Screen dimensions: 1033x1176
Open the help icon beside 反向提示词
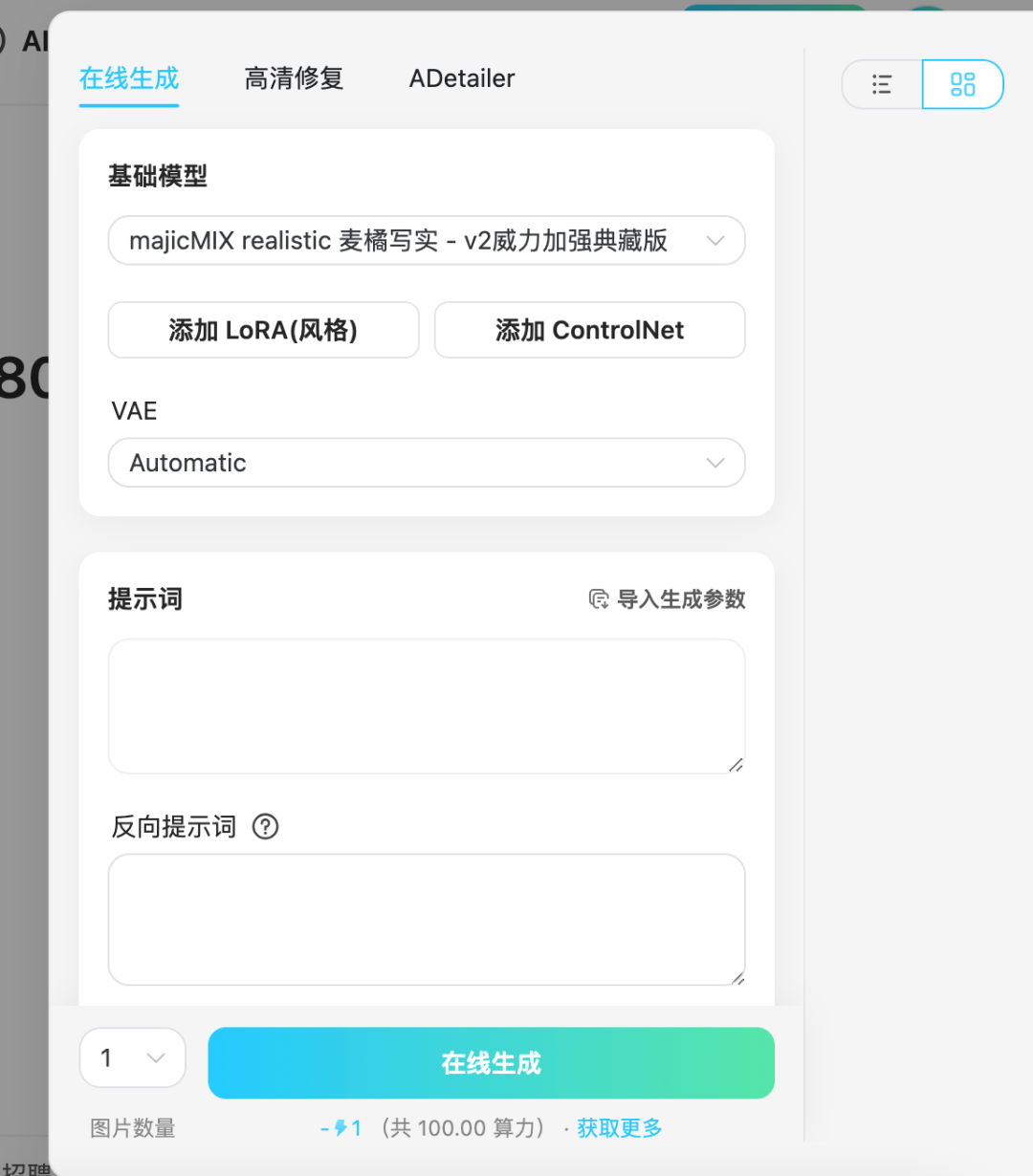(265, 827)
